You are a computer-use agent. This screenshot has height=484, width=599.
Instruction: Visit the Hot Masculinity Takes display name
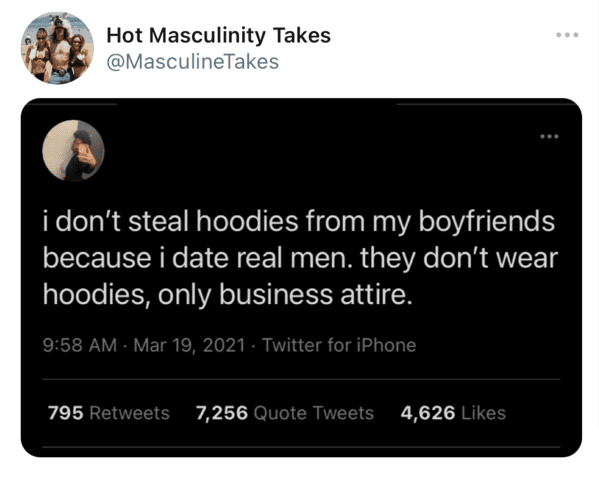(x=219, y=35)
